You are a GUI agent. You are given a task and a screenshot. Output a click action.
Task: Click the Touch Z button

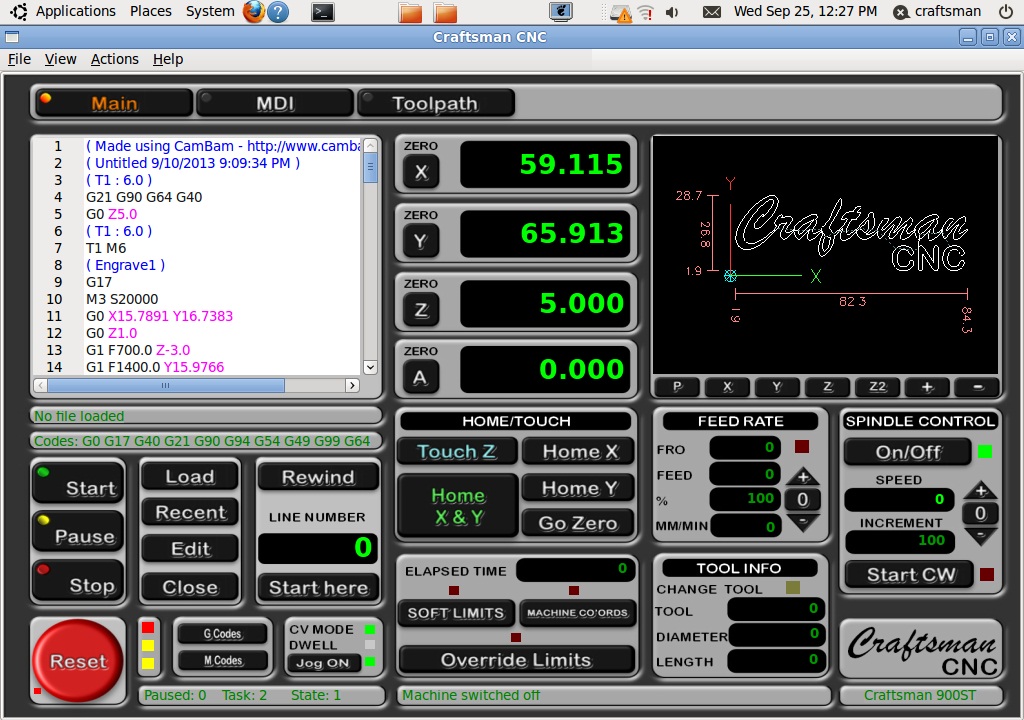click(456, 451)
